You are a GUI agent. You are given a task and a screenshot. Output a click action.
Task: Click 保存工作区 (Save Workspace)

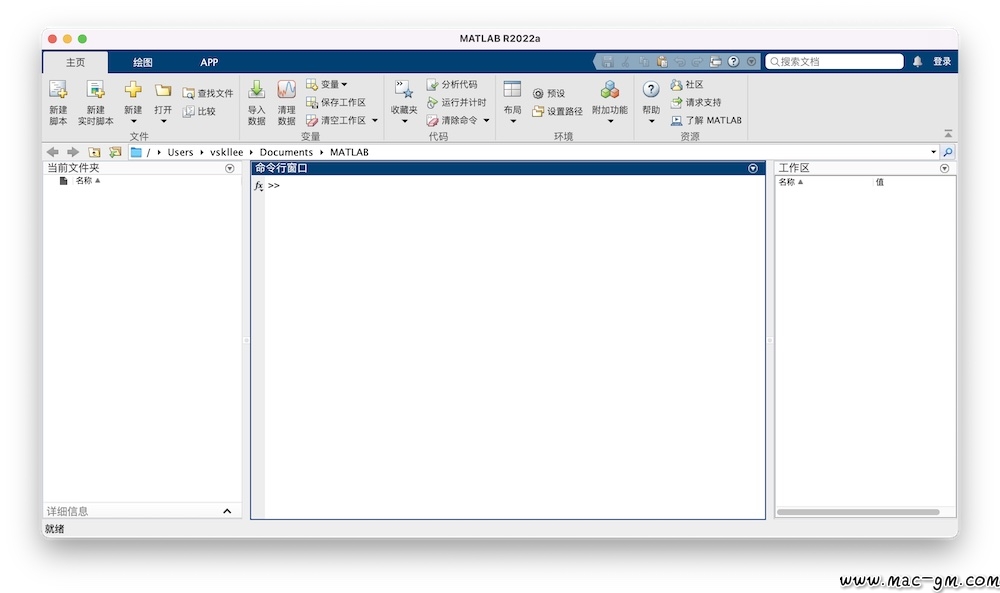pos(336,102)
